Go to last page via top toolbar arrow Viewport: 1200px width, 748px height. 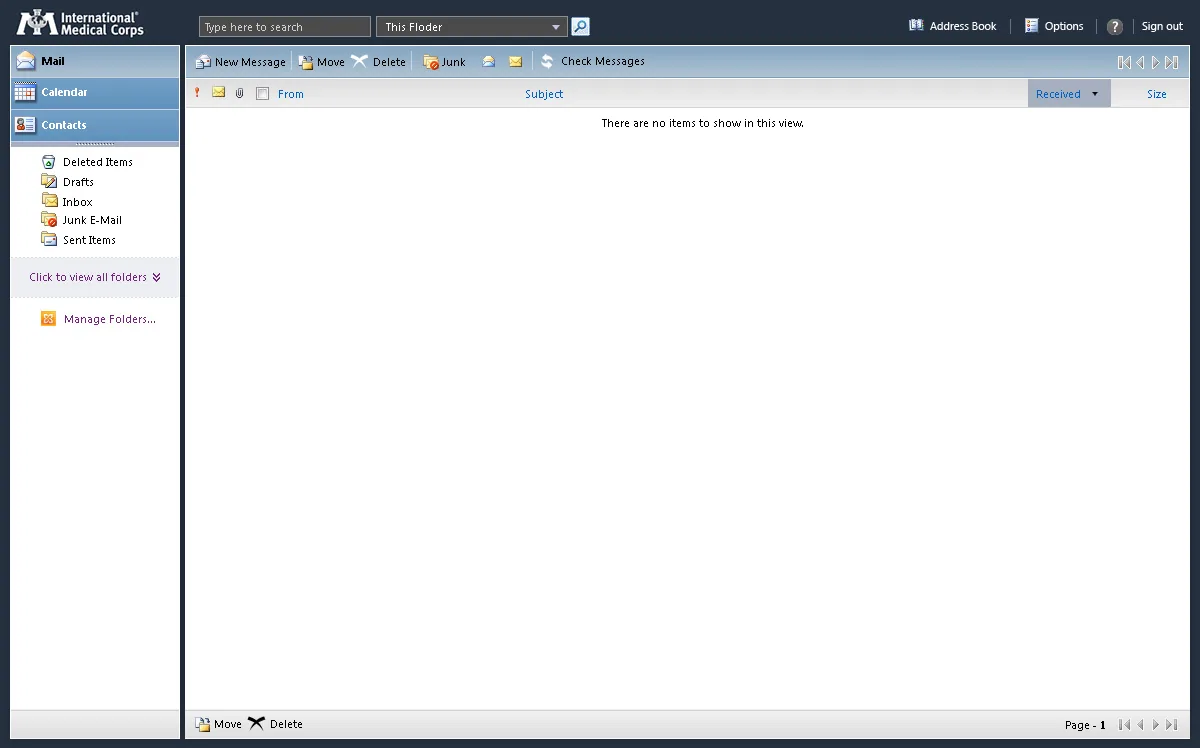click(x=1172, y=63)
